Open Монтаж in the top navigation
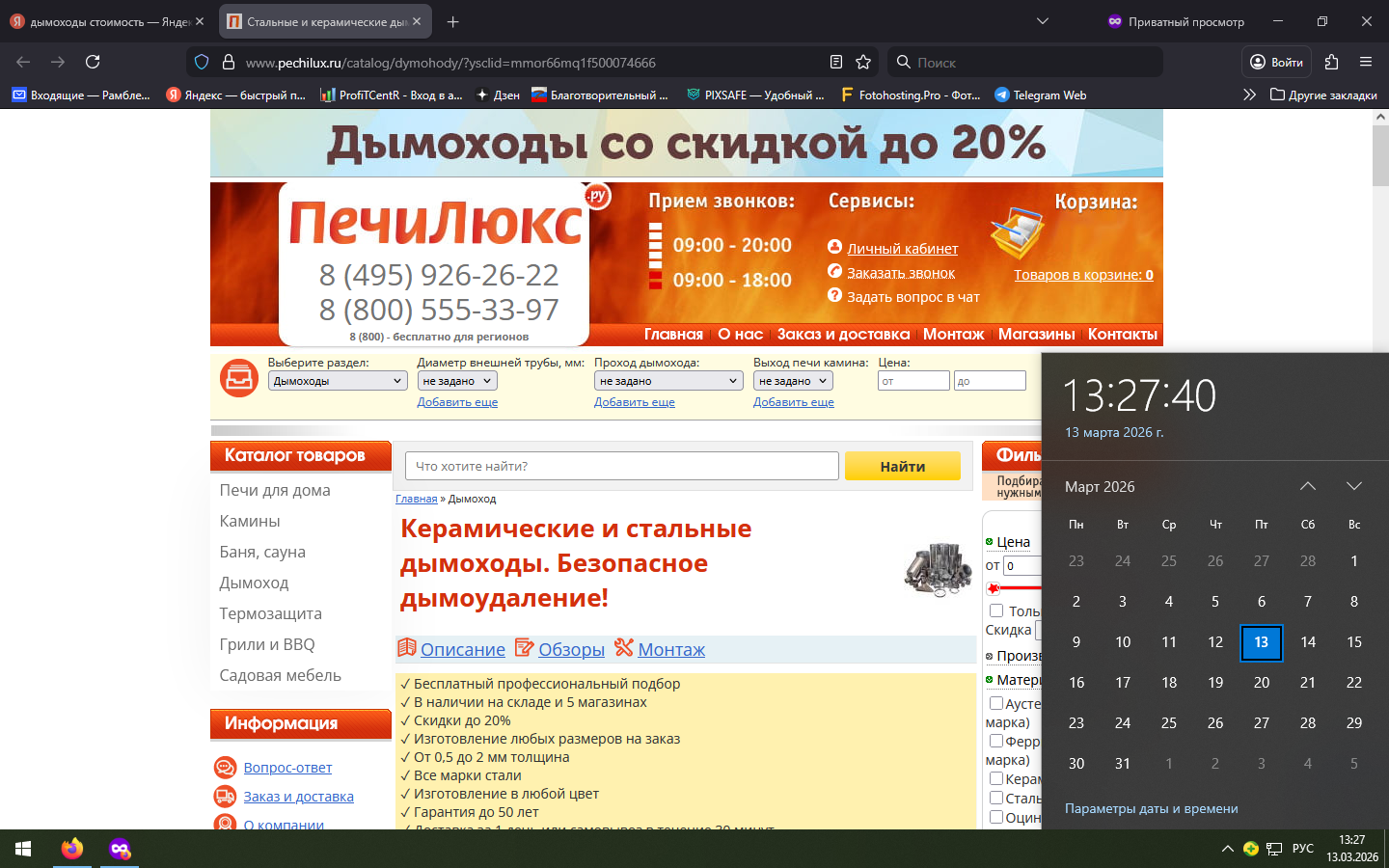Image resolution: width=1389 pixels, height=868 pixels. [x=953, y=334]
